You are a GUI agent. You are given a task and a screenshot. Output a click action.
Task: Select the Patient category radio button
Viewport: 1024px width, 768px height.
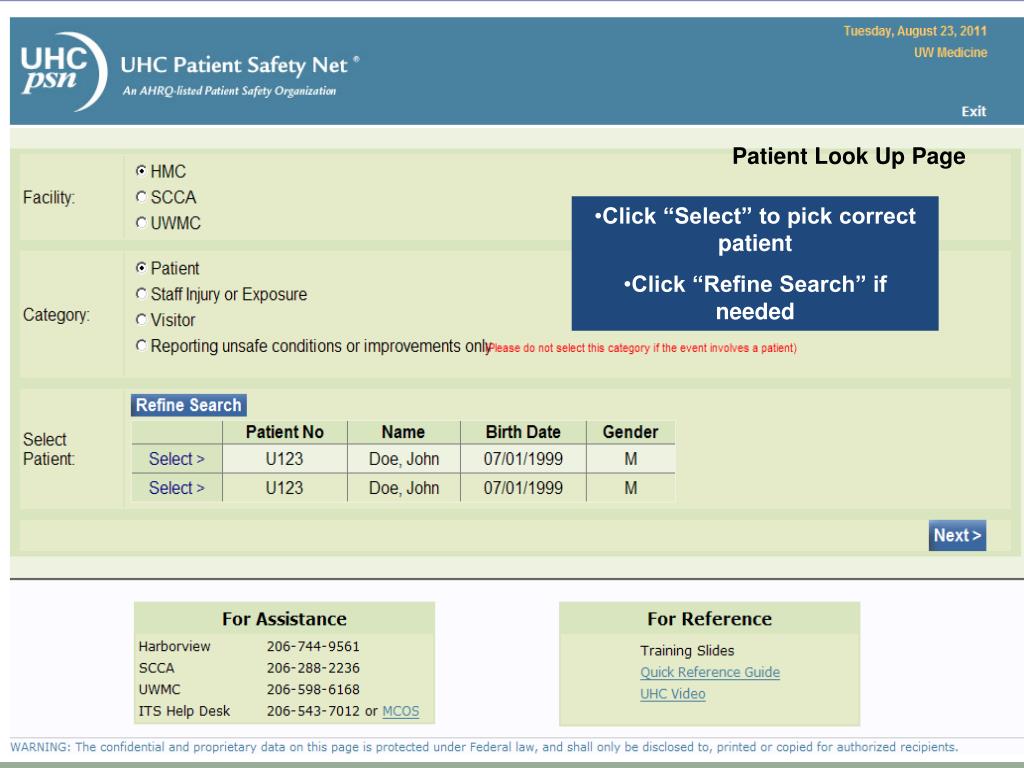point(141,268)
